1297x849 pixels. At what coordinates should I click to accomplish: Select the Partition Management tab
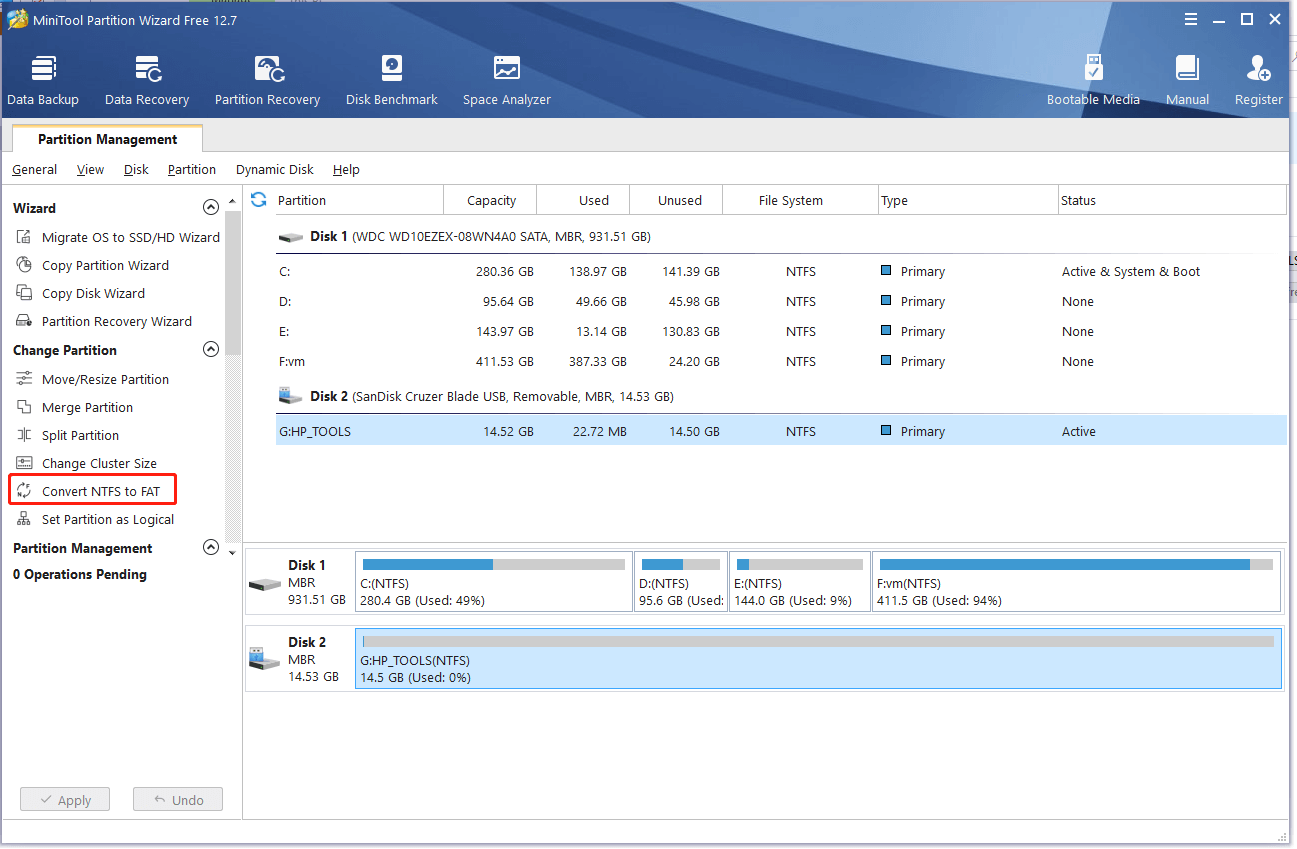[107, 140]
